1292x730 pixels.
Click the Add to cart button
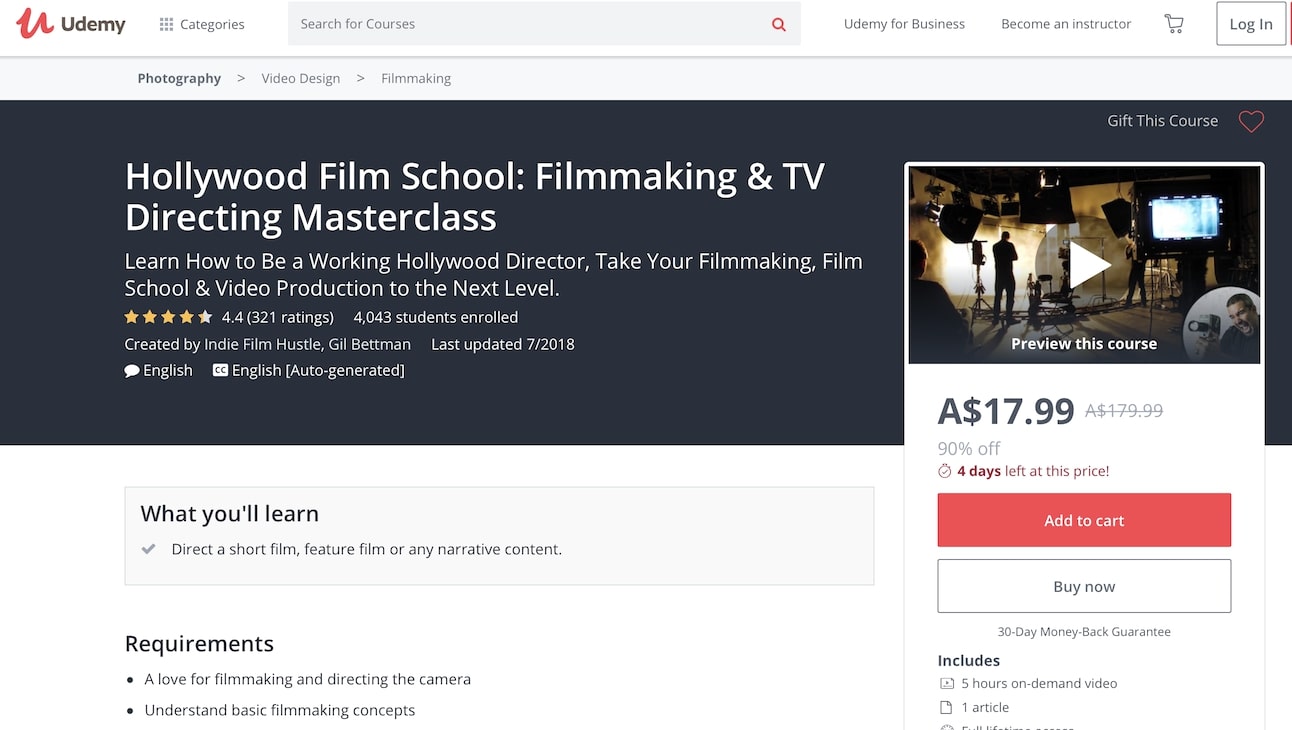pyautogui.click(x=1084, y=520)
